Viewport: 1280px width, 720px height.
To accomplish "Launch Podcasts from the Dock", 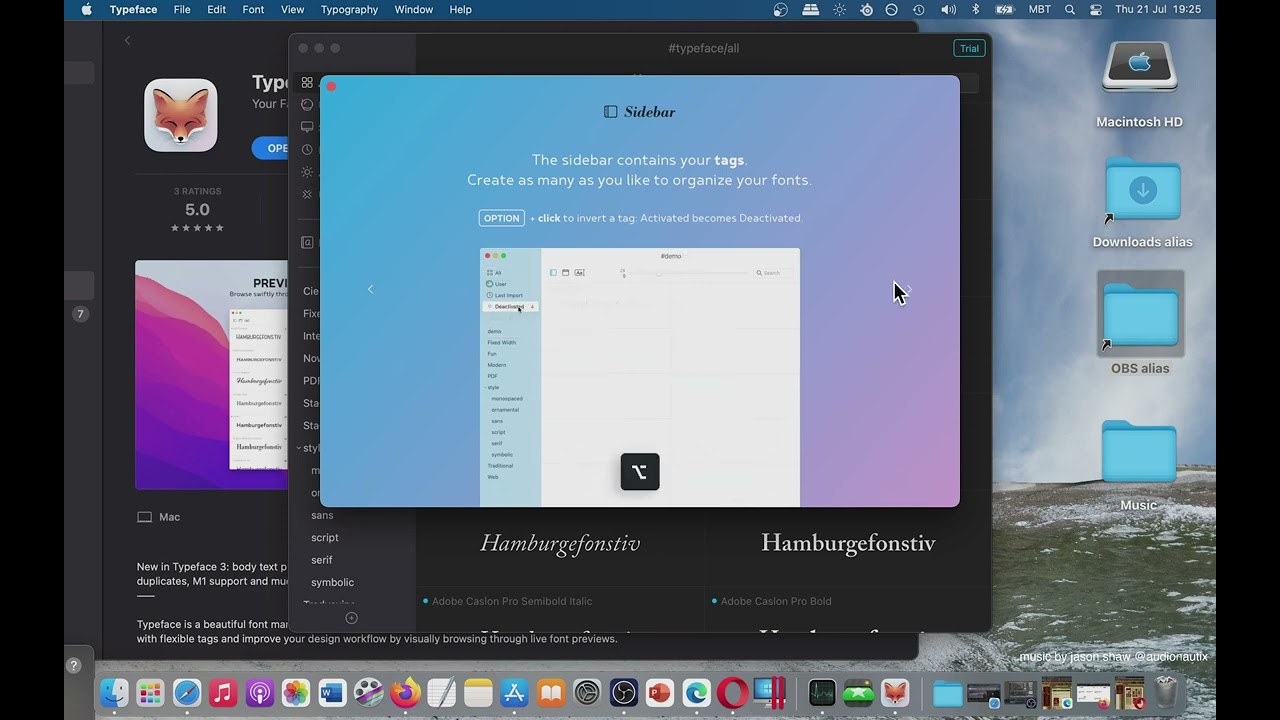I will pyautogui.click(x=260, y=692).
